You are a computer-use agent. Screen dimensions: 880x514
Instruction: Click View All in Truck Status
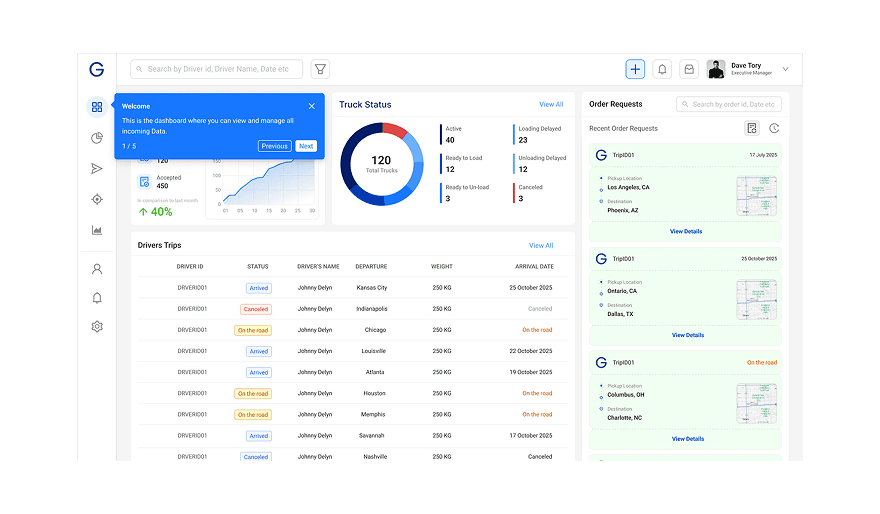(x=551, y=104)
